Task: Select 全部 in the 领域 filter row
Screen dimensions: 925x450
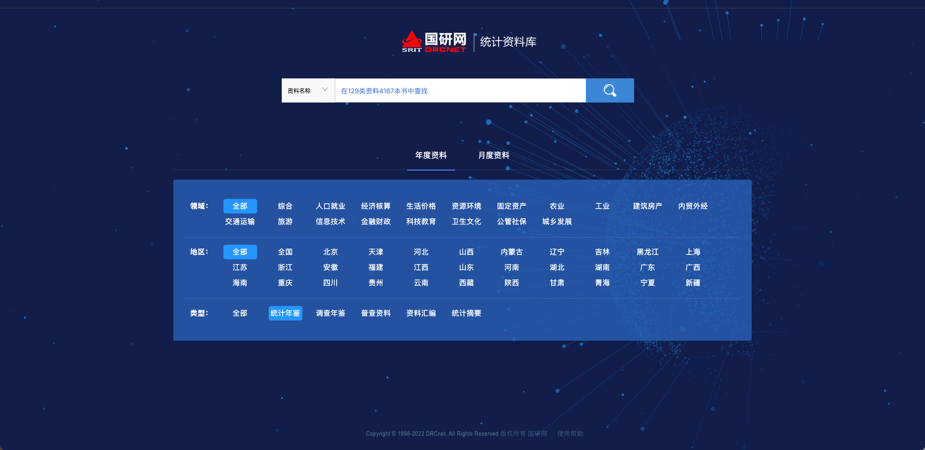Action: [240, 206]
